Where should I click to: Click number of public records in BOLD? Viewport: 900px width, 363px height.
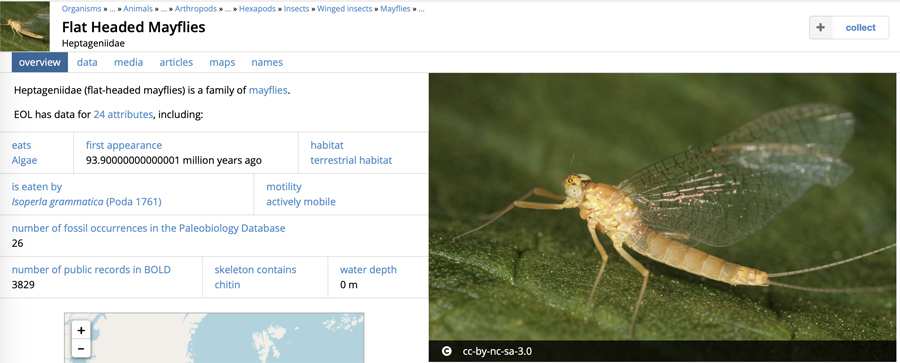91,269
